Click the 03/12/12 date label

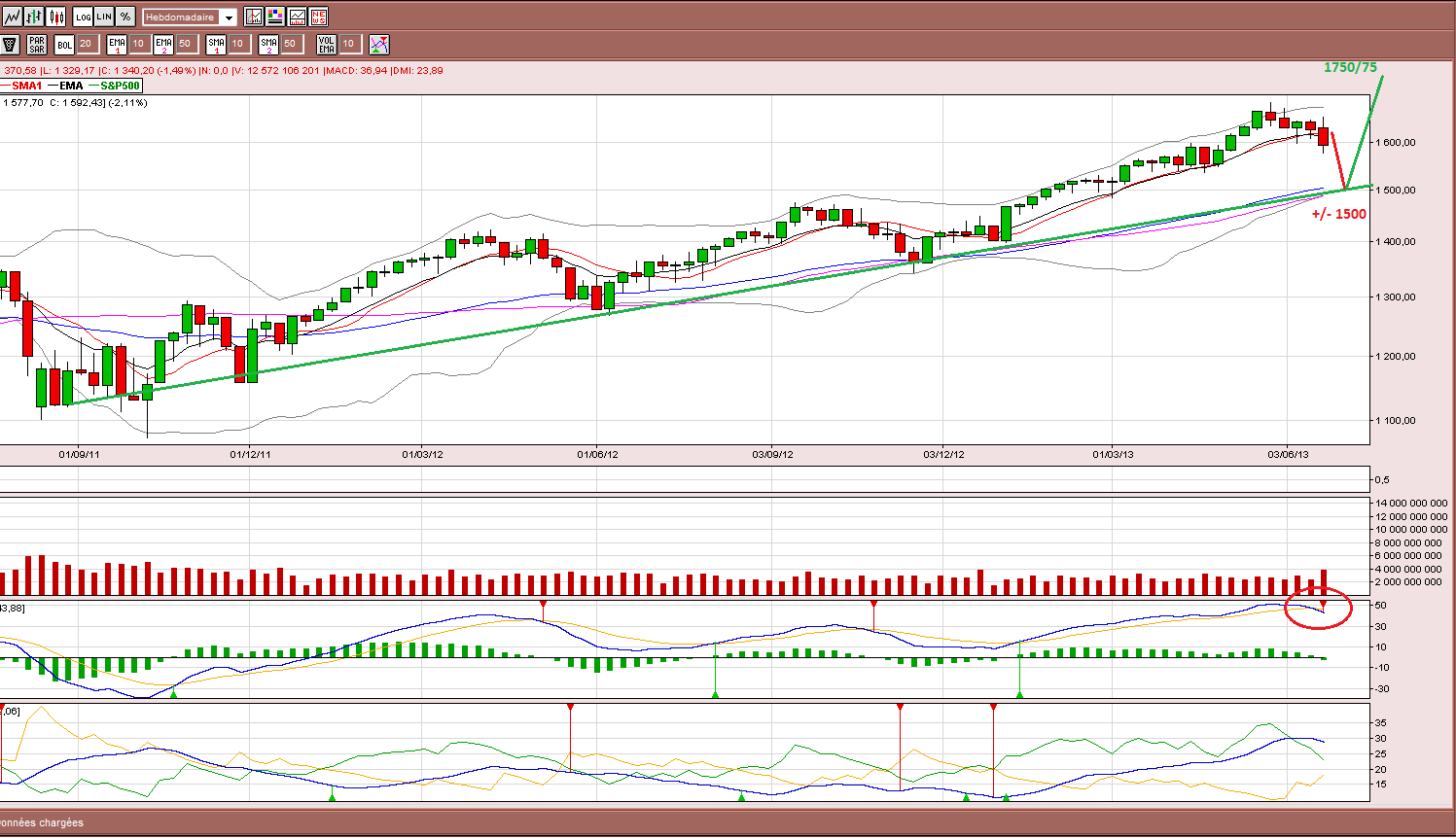[x=943, y=454]
